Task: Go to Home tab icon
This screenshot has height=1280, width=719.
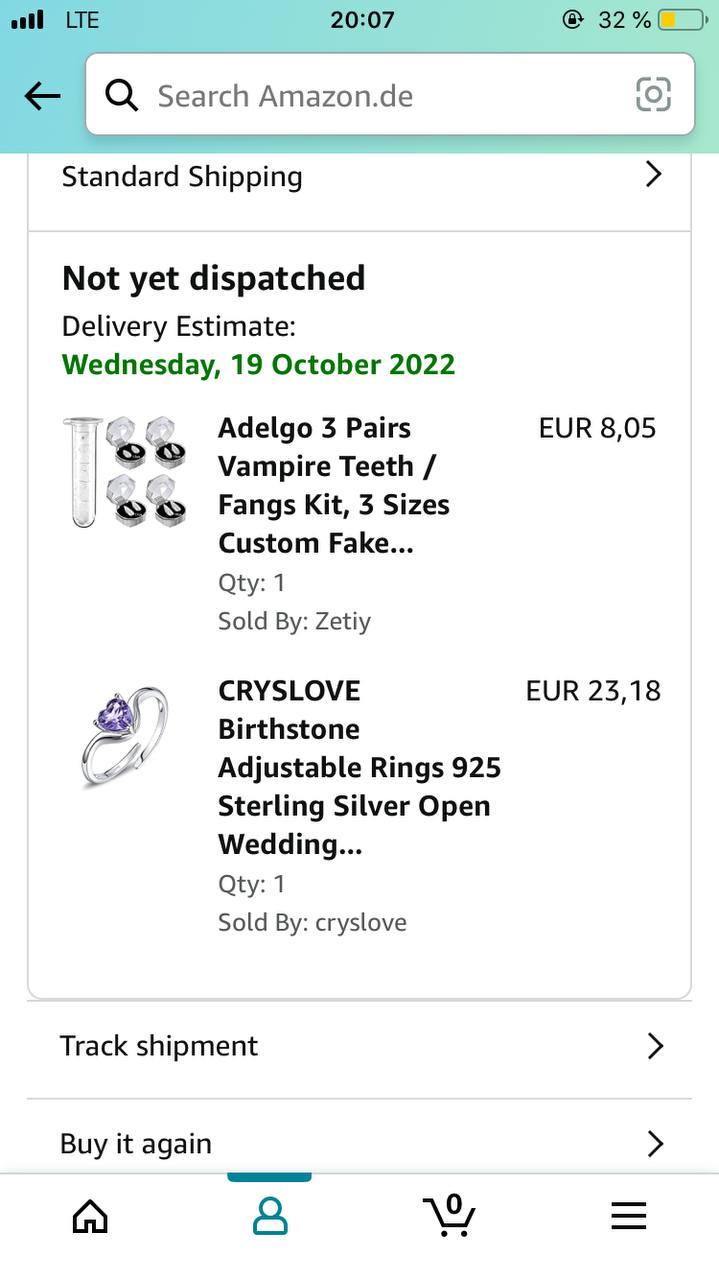Action: 90,1216
